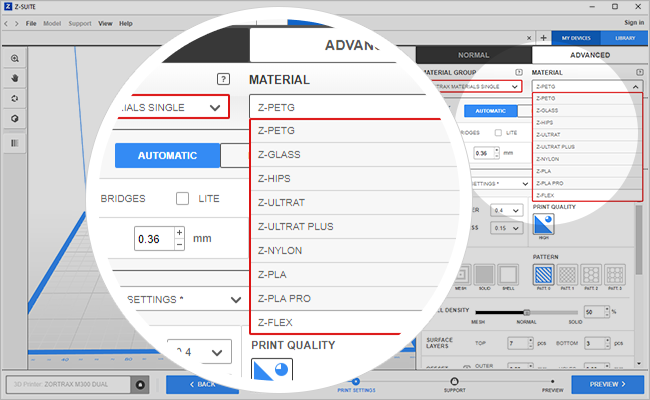Click the blue PREVIEW button

[608, 385]
